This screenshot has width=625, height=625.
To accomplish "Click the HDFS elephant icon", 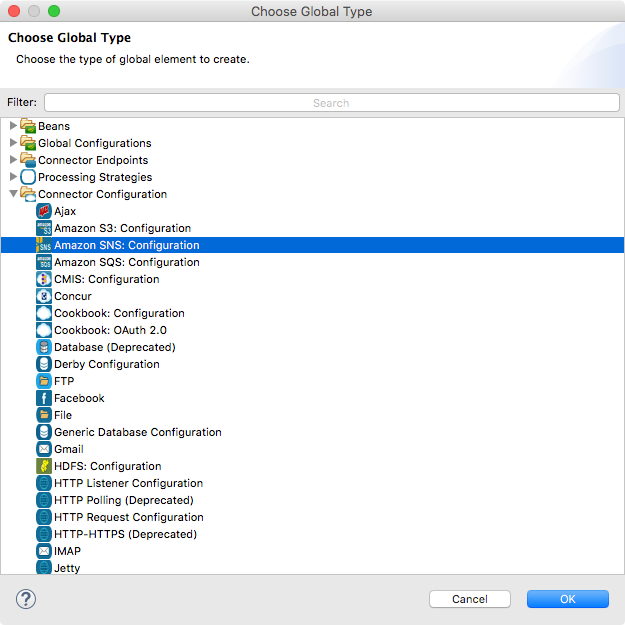I will pyautogui.click(x=44, y=466).
